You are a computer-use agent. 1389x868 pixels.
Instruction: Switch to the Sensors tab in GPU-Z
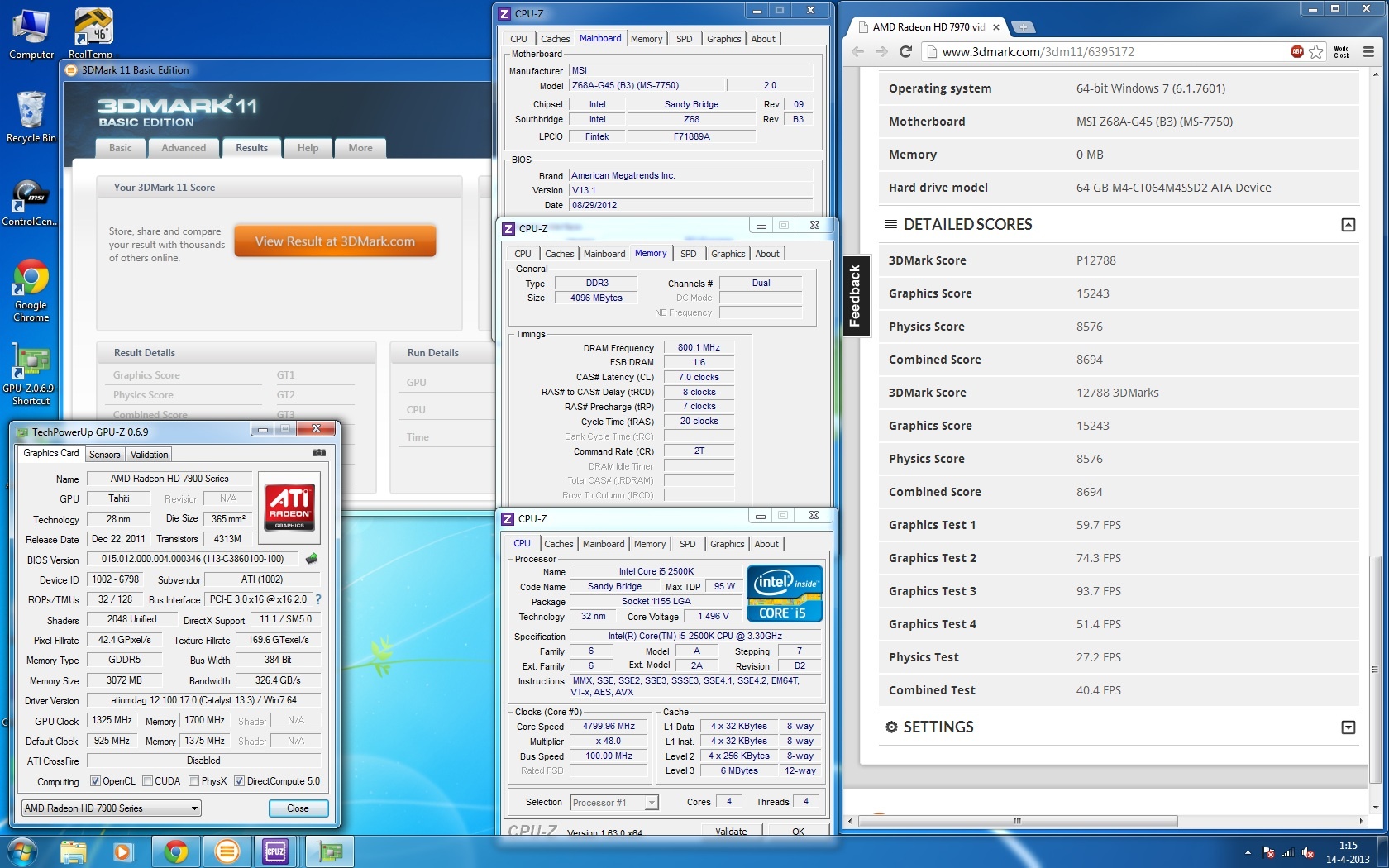[104, 455]
